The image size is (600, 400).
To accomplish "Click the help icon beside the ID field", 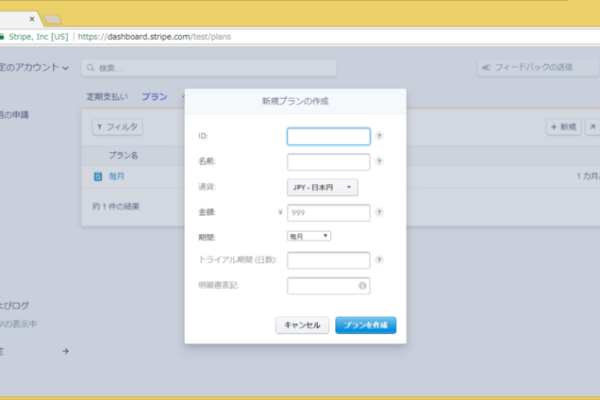I will click(x=380, y=137).
